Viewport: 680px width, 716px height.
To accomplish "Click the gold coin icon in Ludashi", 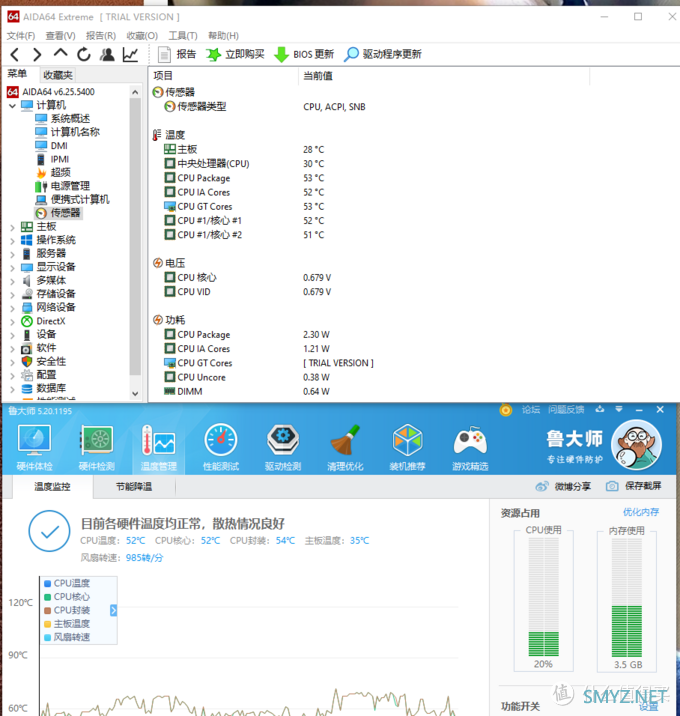I will coord(506,410).
